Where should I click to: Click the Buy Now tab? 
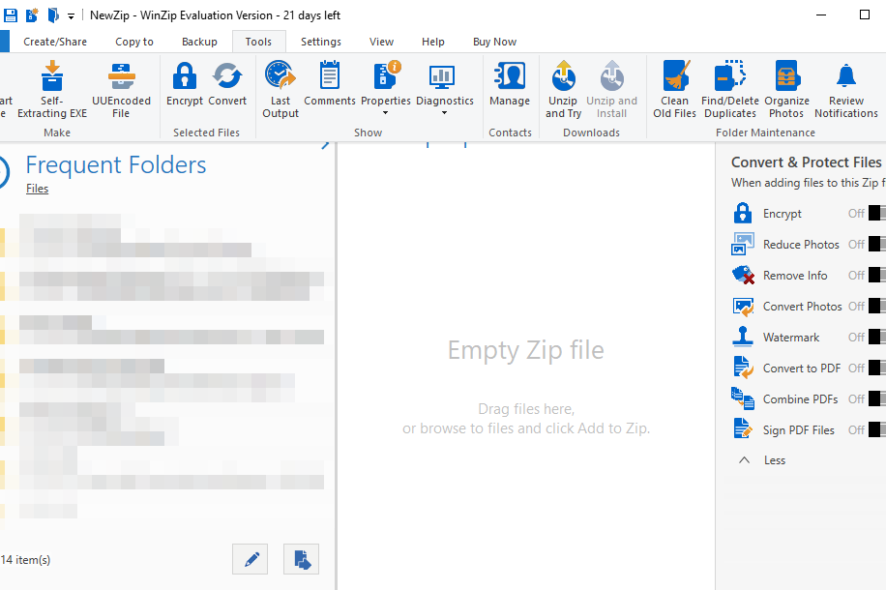(495, 42)
